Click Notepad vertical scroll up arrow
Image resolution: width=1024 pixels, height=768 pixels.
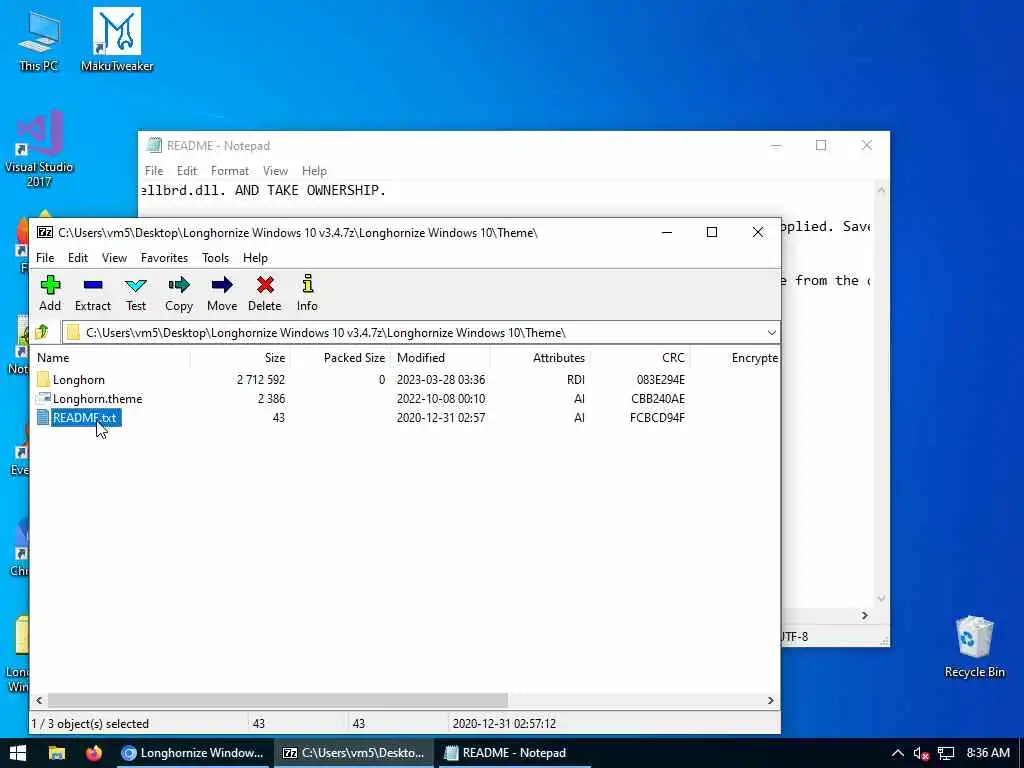[x=881, y=190]
